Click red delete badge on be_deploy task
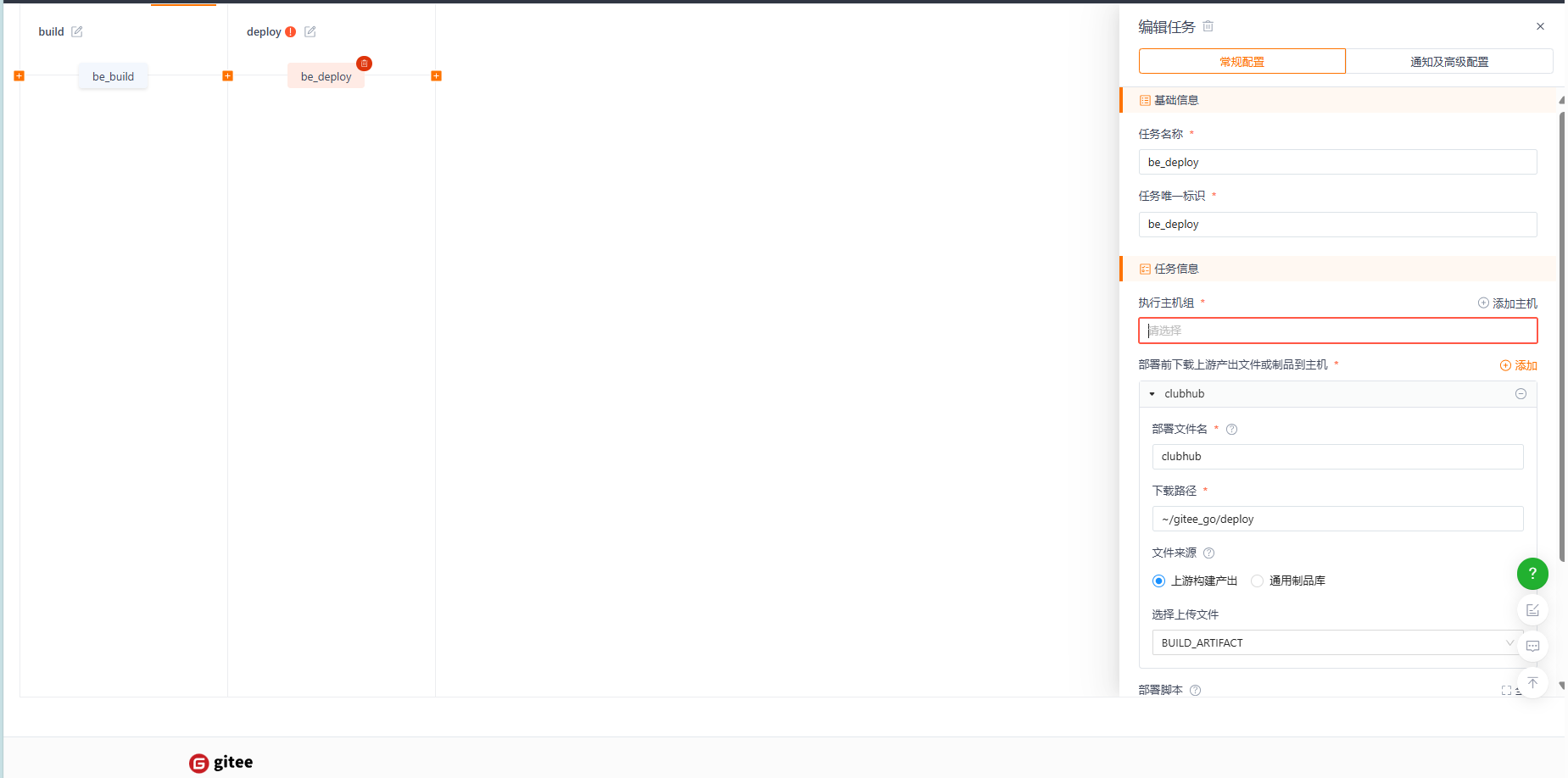The image size is (1568, 778). [364, 64]
